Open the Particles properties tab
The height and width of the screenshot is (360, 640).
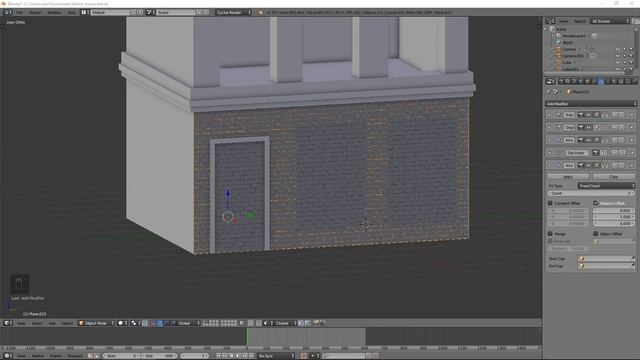(627, 82)
